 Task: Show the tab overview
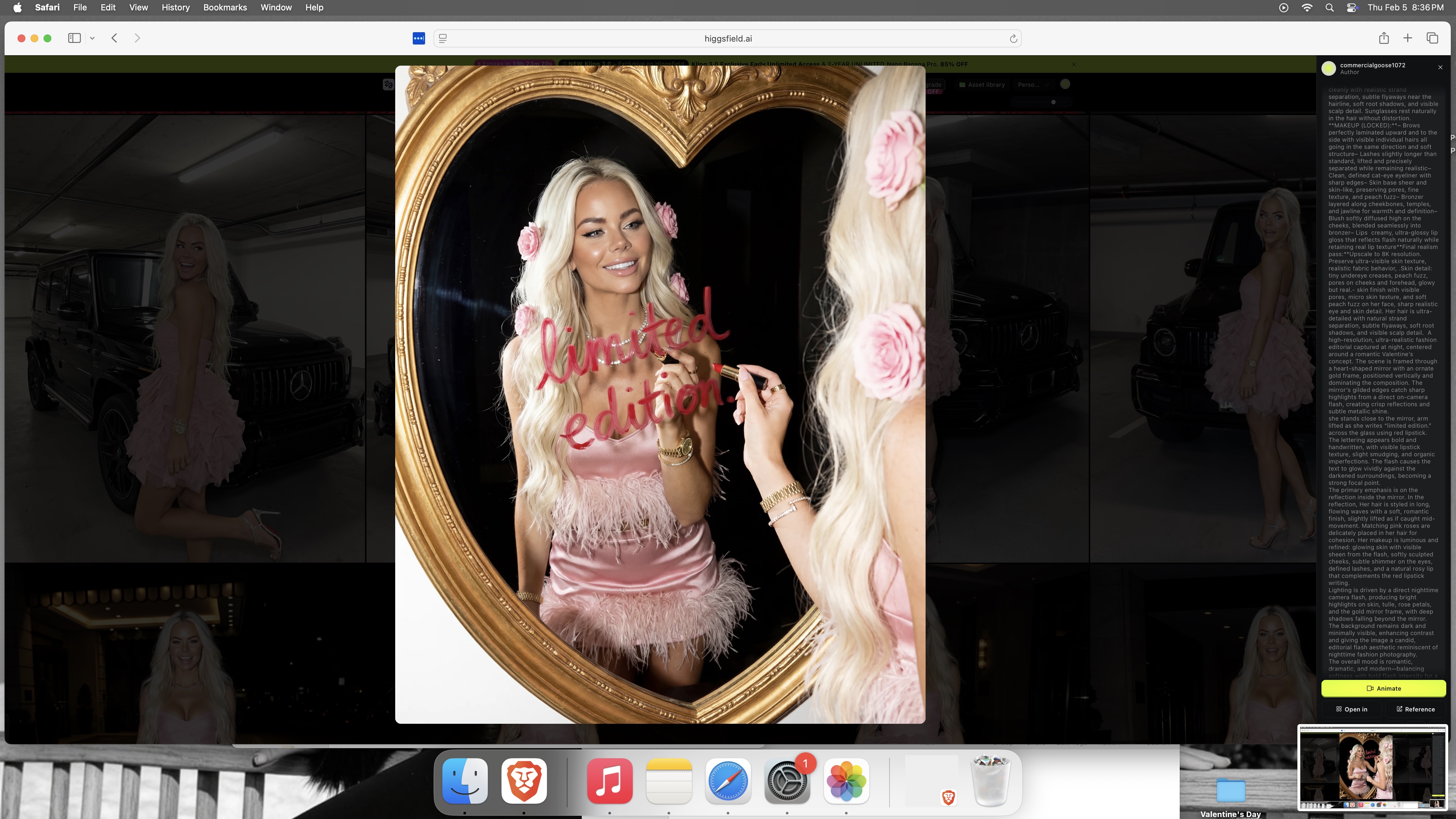point(1432,38)
